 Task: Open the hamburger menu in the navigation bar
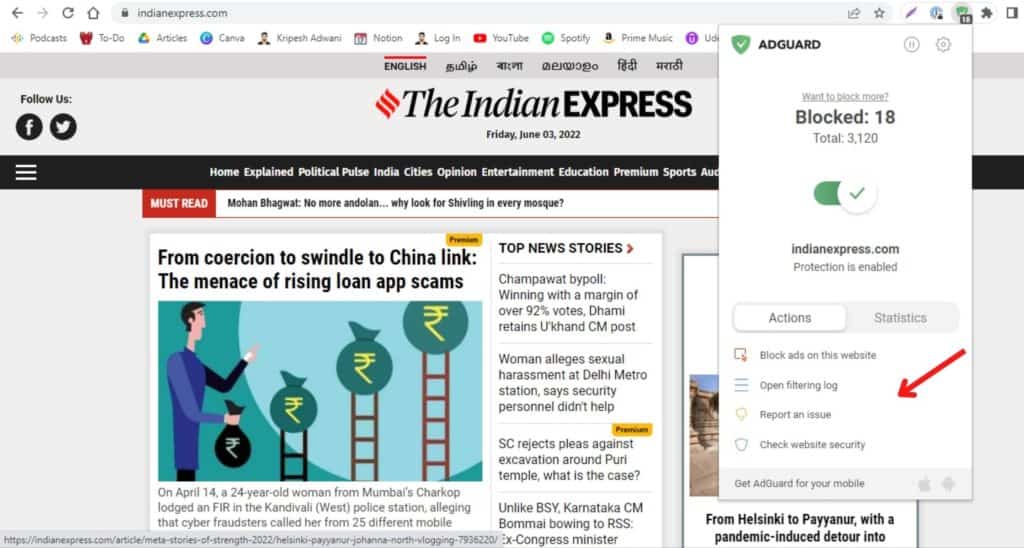pos(26,172)
